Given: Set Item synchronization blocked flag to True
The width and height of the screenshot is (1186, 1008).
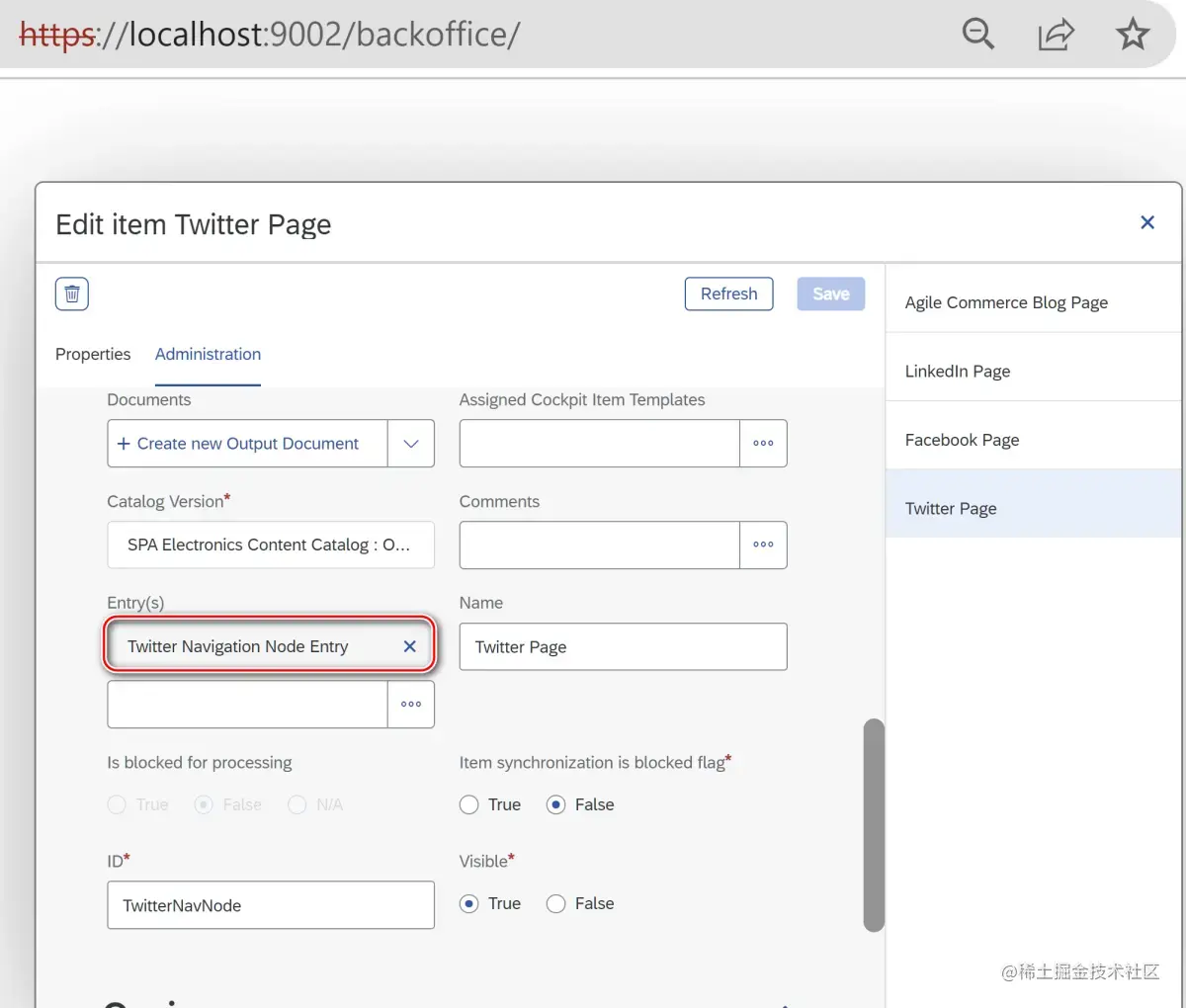Looking at the screenshot, I should [469, 804].
